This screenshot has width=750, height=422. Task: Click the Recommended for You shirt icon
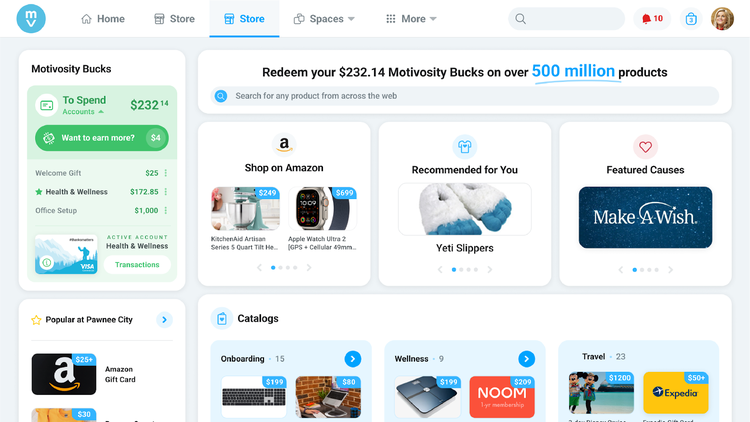[x=464, y=147]
